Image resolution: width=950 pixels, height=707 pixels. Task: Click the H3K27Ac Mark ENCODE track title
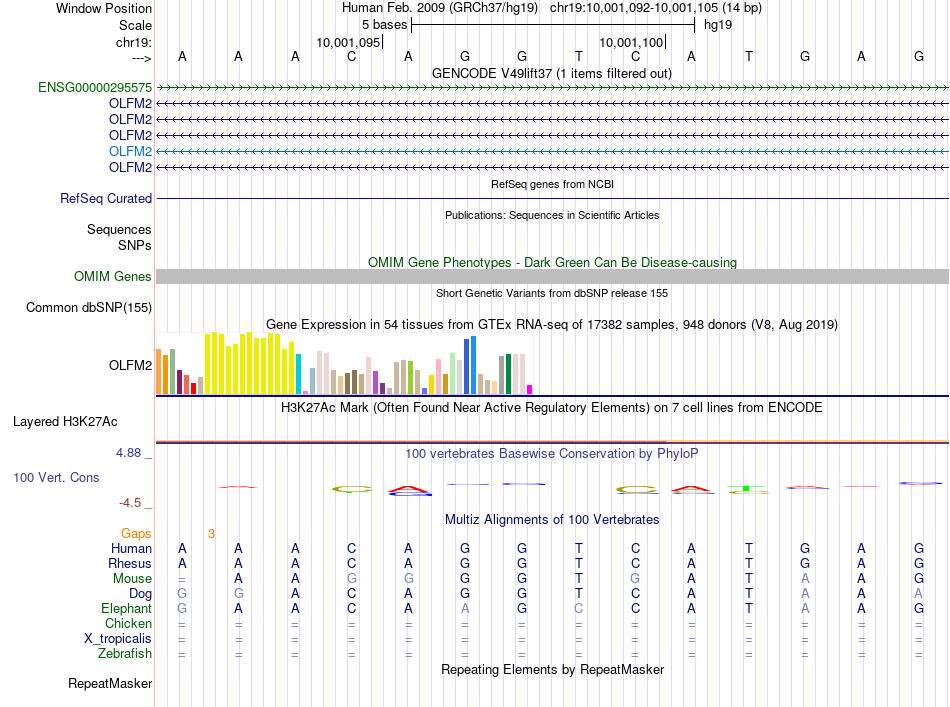[551, 408]
